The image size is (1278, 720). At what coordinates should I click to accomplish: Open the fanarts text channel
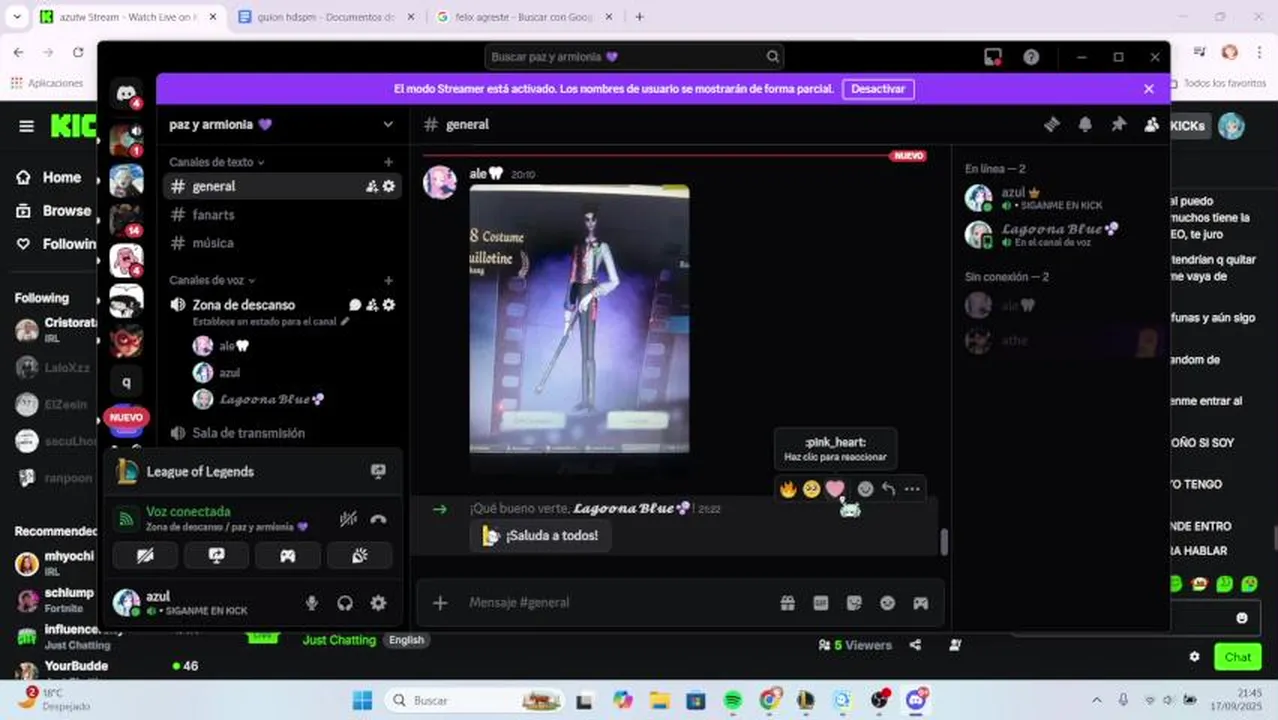282,215
